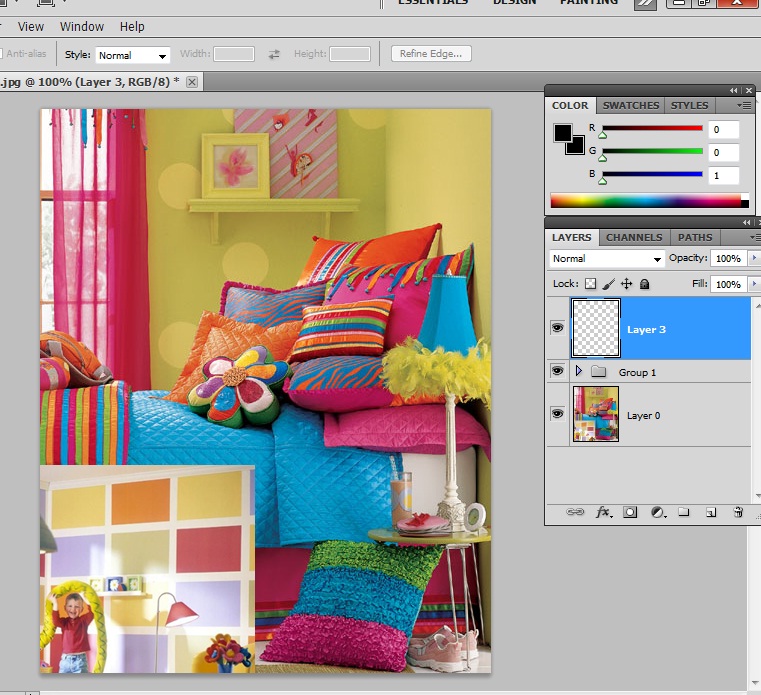This screenshot has height=695, width=761.
Task: Click the Link layers icon
Action: pos(575,512)
